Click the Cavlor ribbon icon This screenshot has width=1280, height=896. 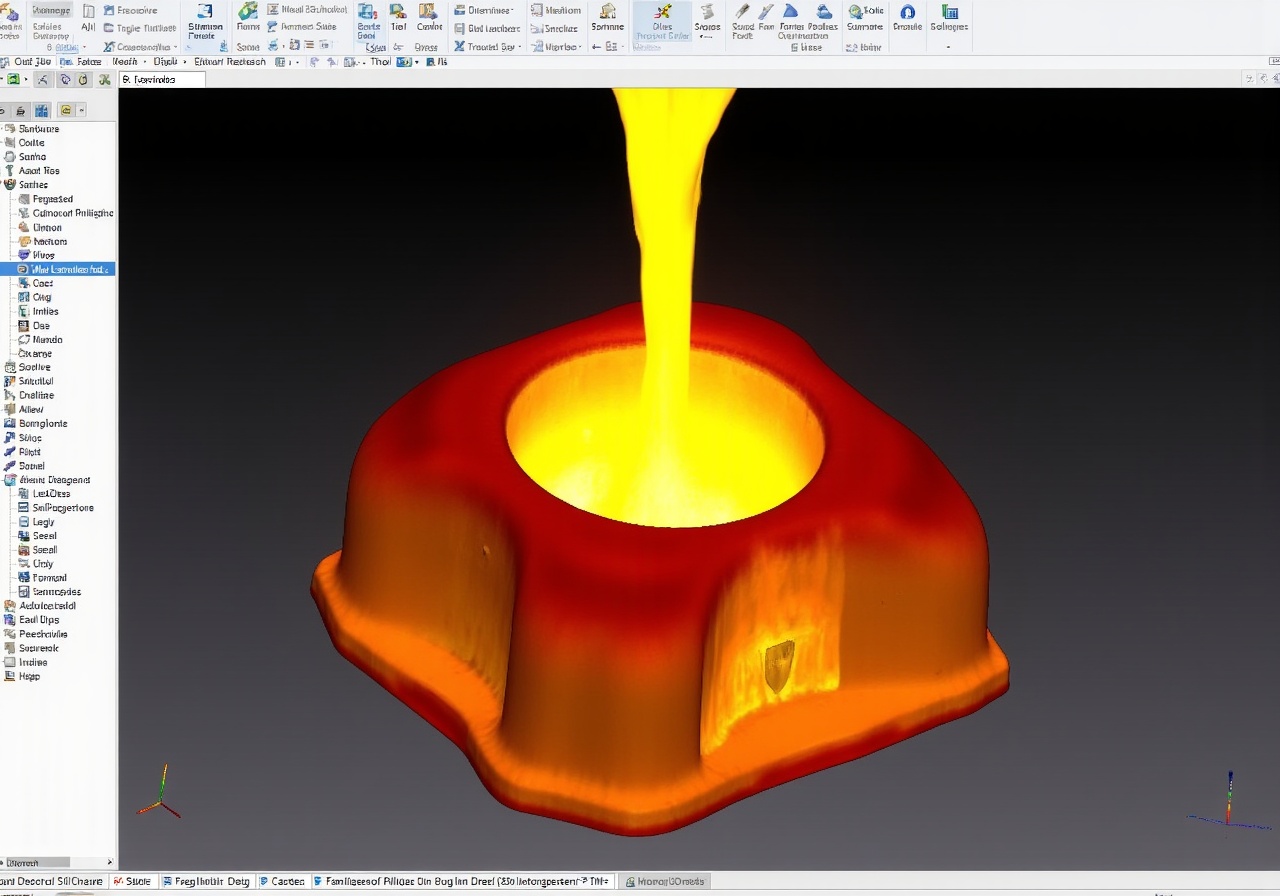pos(429,14)
